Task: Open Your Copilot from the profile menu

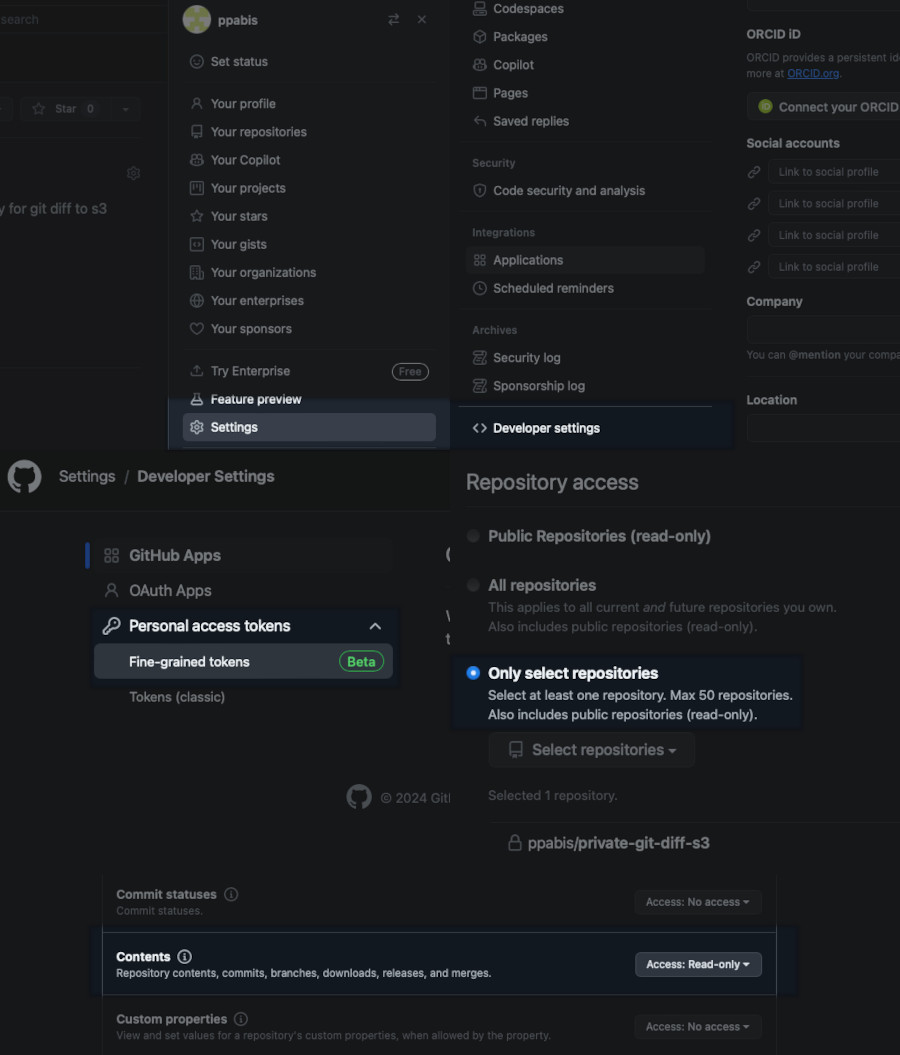Action: coord(247,160)
